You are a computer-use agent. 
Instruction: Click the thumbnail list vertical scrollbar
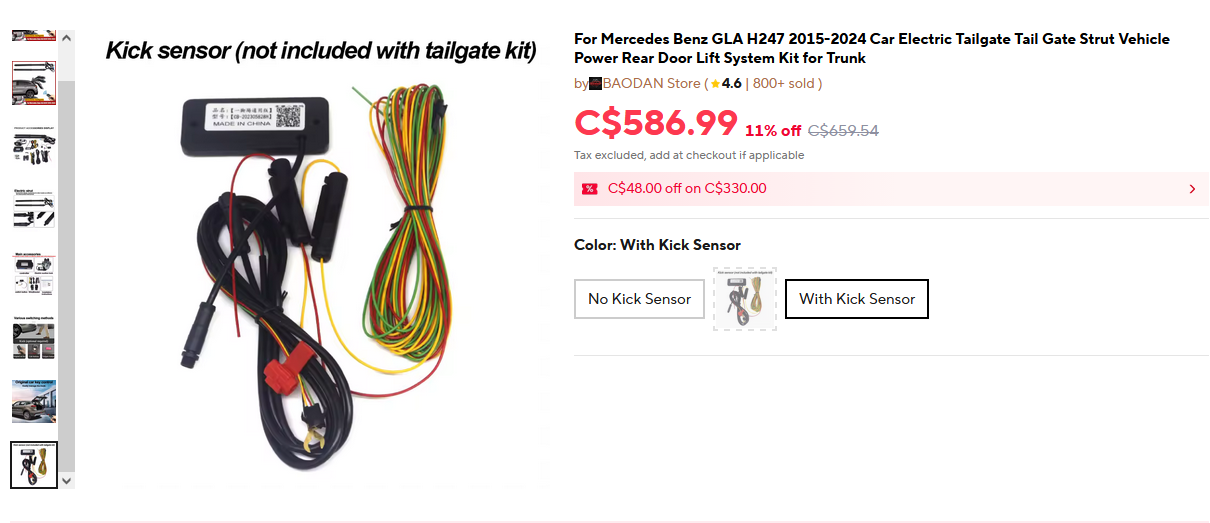click(67, 260)
